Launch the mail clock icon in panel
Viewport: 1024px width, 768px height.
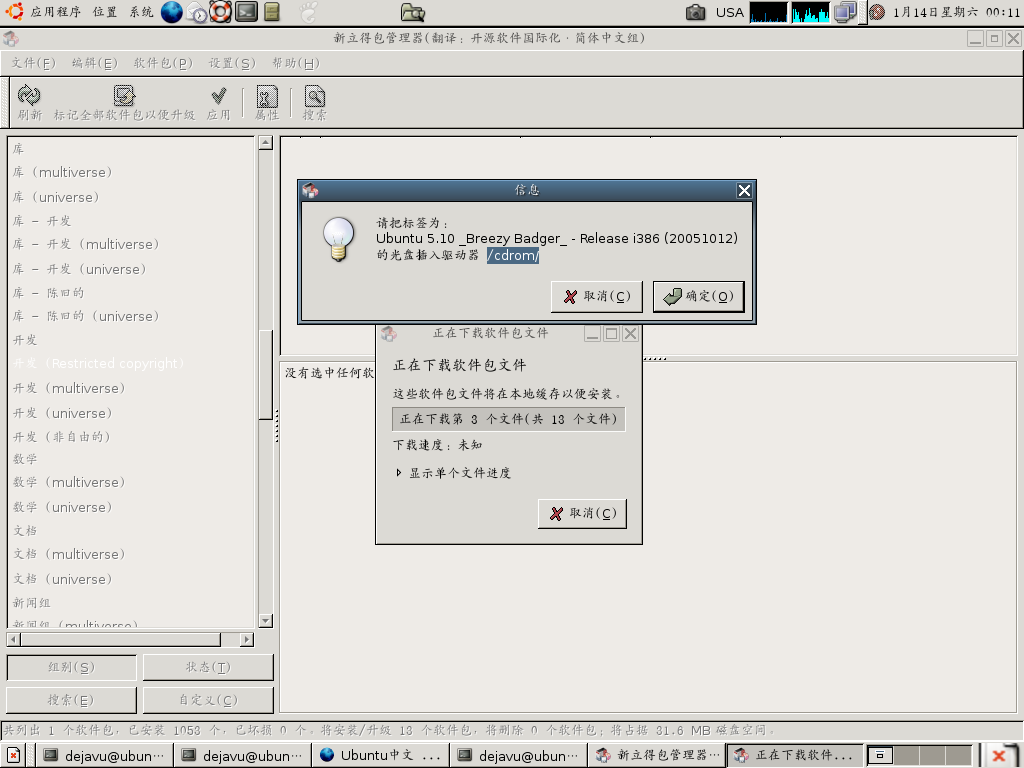pyautogui.click(x=196, y=12)
